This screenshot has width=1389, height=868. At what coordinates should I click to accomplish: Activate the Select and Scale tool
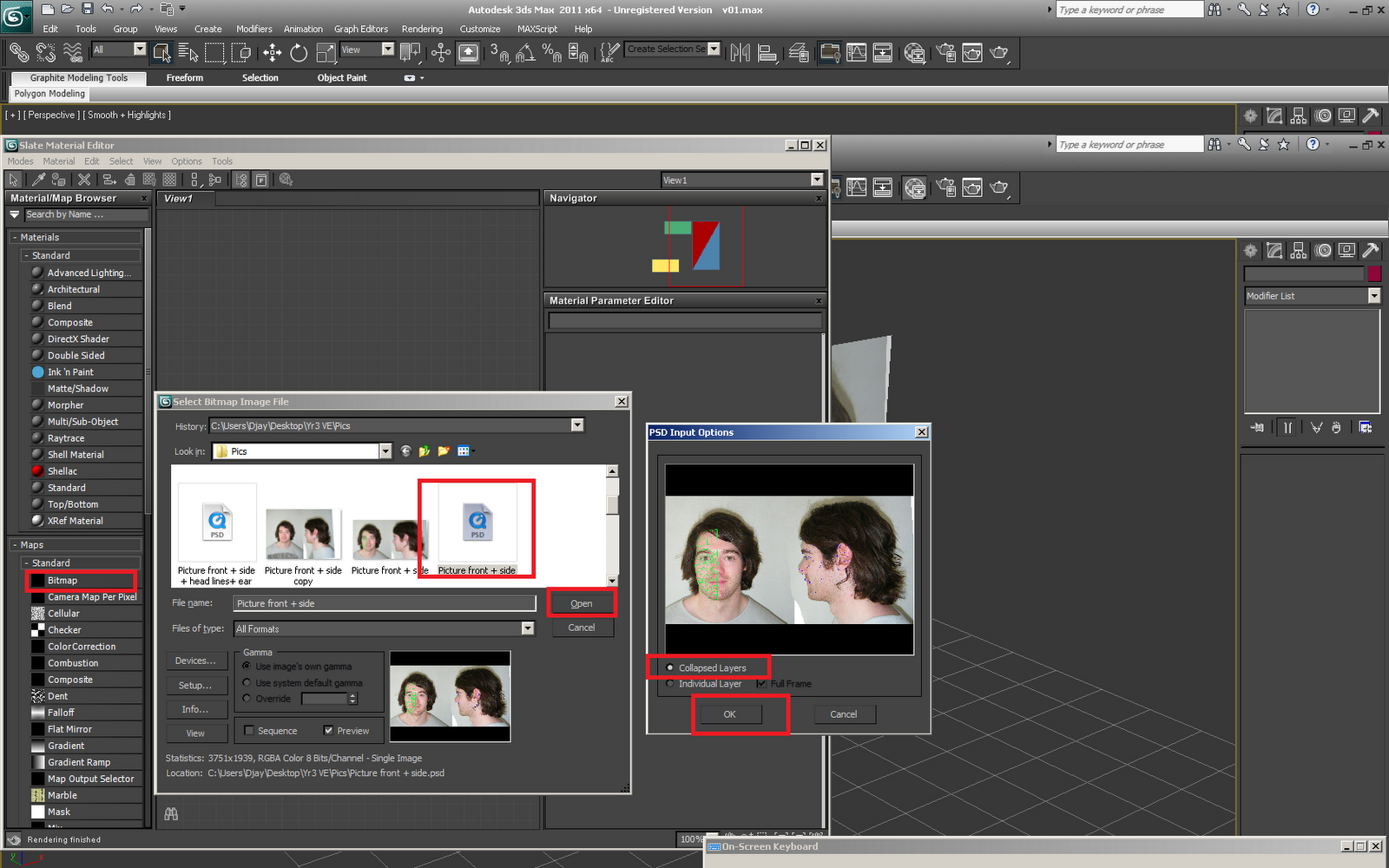[x=326, y=53]
